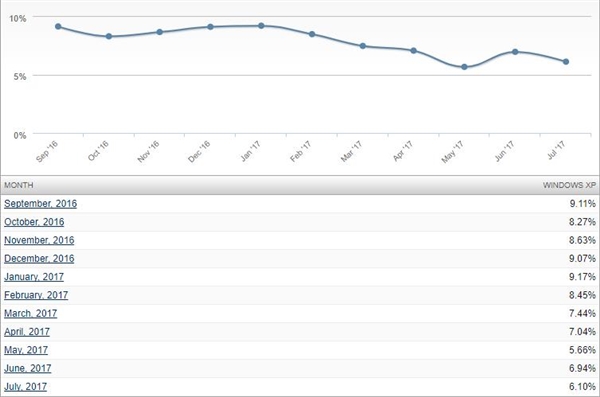Select the Sep '16 data point on chart

click(x=58, y=26)
